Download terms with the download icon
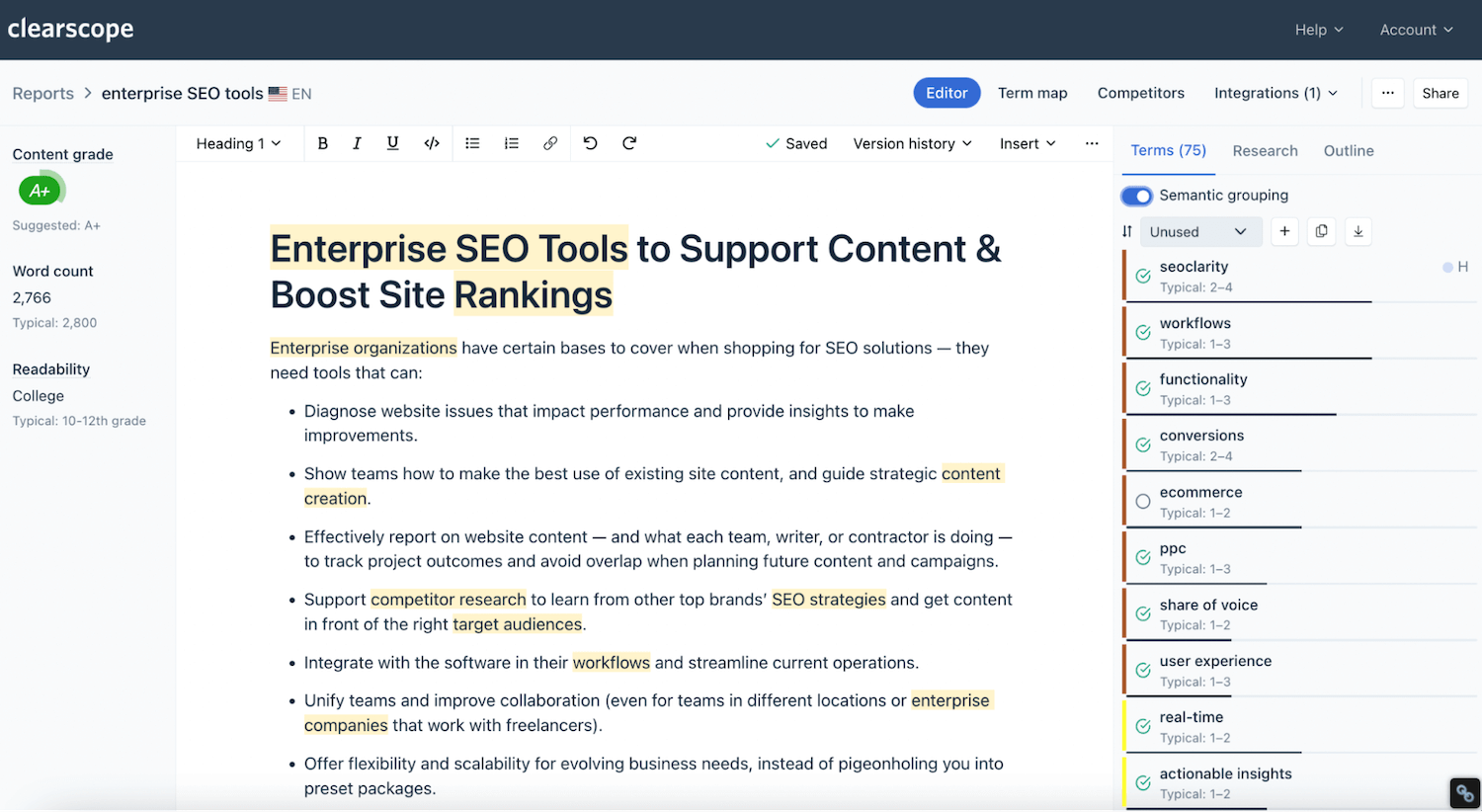The height and width of the screenshot is (812, 1482). (x=1358, y=231)
